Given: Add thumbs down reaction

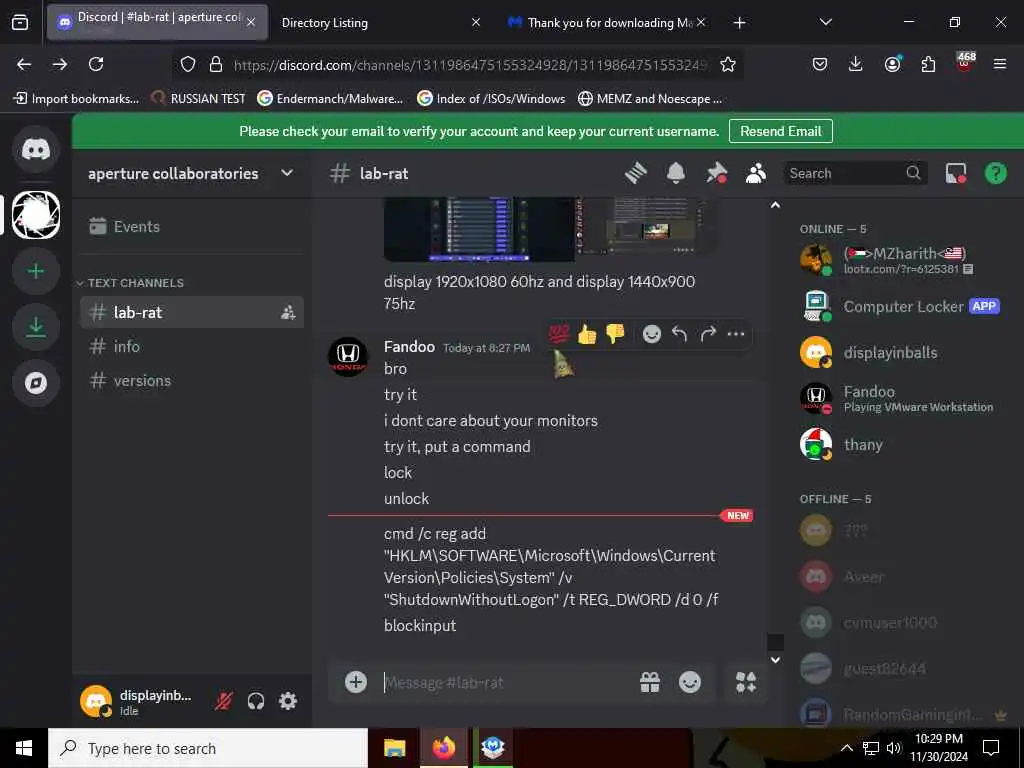Looking at the screenshot, I should coord(615,334).
